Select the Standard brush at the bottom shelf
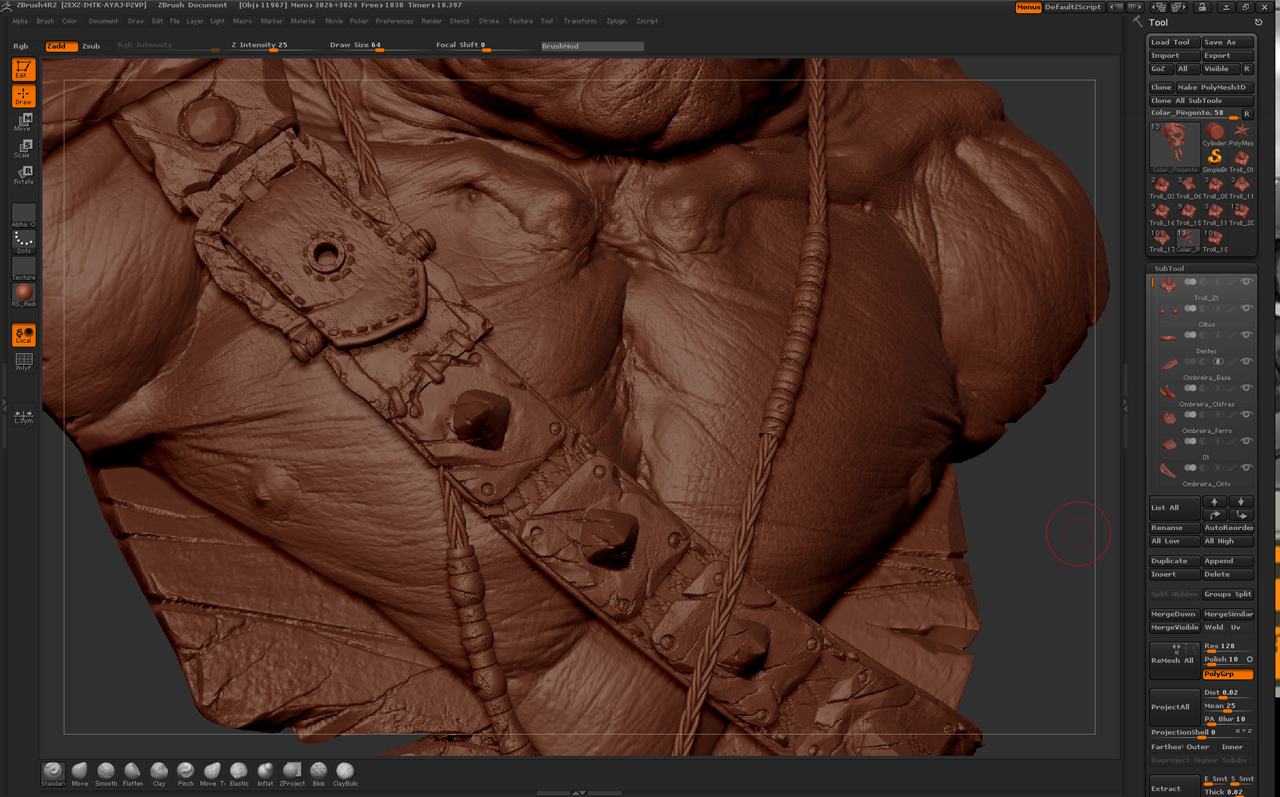1280x797 pixels. point(53,773)
